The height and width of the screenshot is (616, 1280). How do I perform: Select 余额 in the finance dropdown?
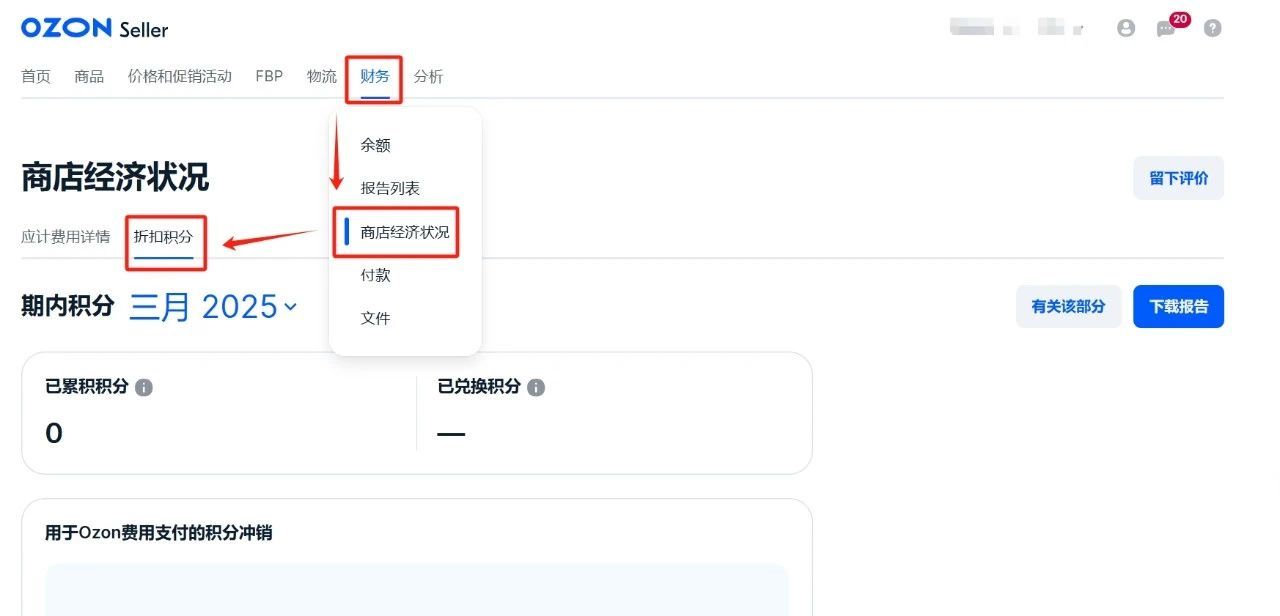pos(376,145)
